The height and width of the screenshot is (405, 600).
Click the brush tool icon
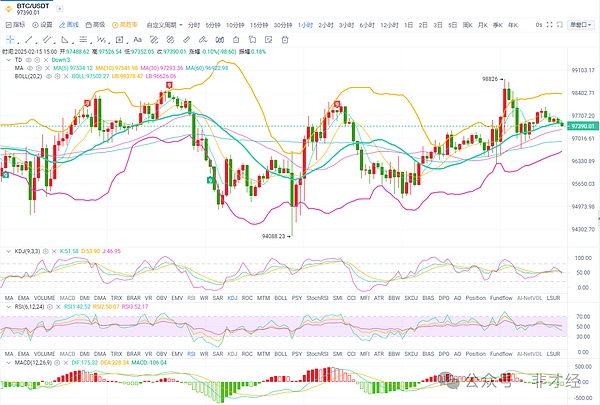[x=203, y=39]
